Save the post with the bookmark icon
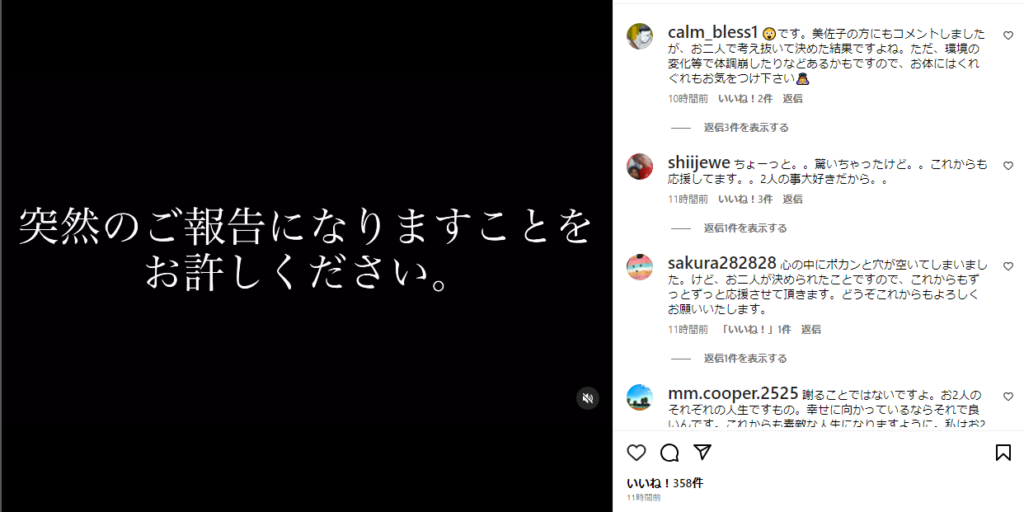The height and width of the screenshot is (512, 1024). point(1003,453)
